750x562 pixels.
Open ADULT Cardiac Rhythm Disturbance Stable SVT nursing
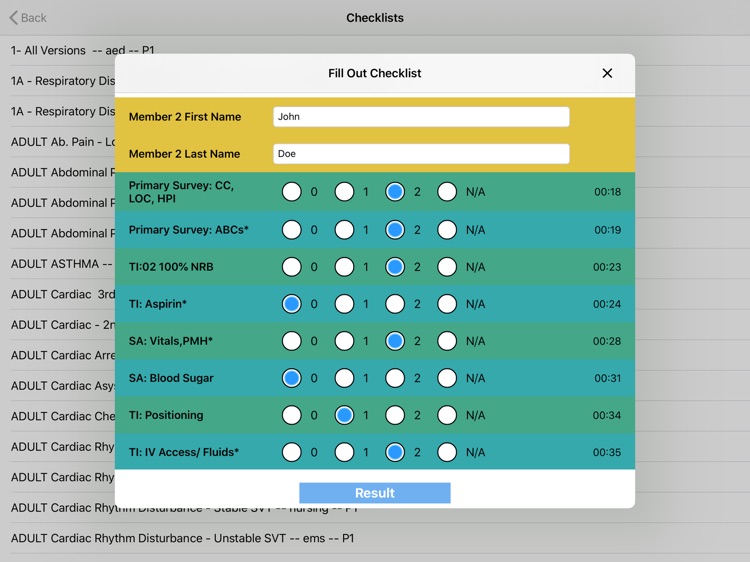pyautogui.click(x=184, y=510)
